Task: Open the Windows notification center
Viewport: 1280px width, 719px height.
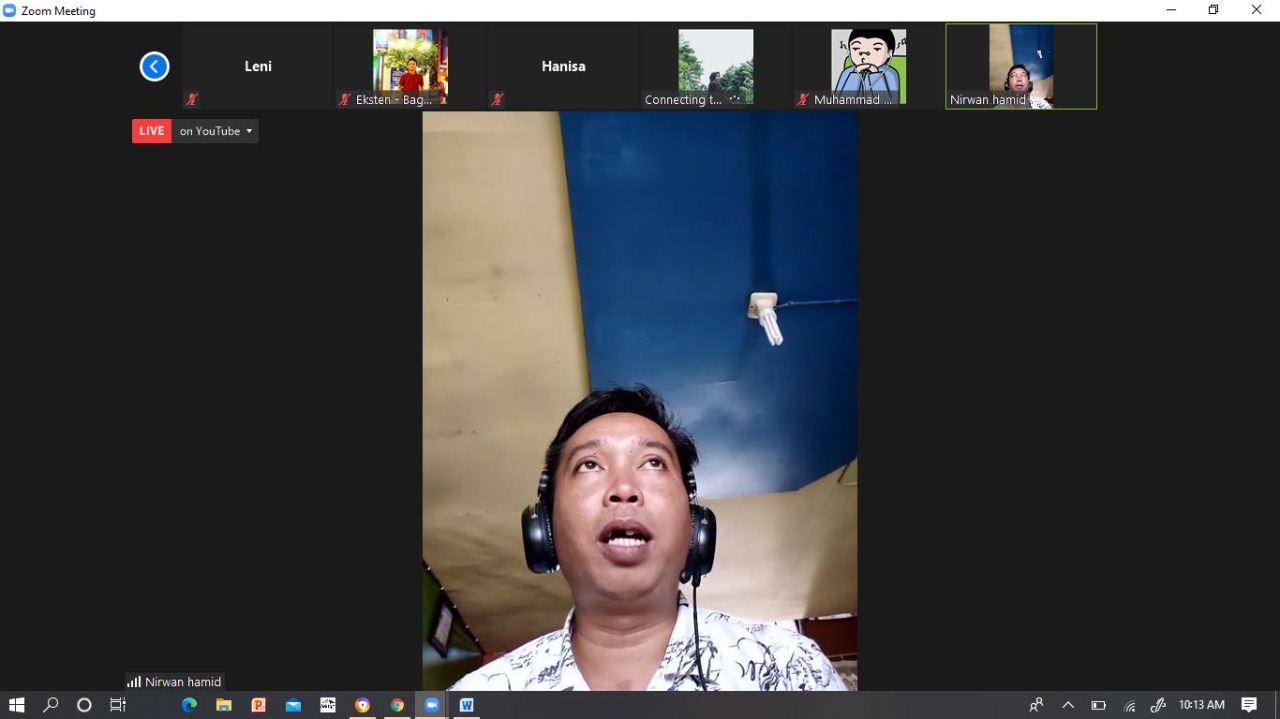Action: pos(1249,705)
